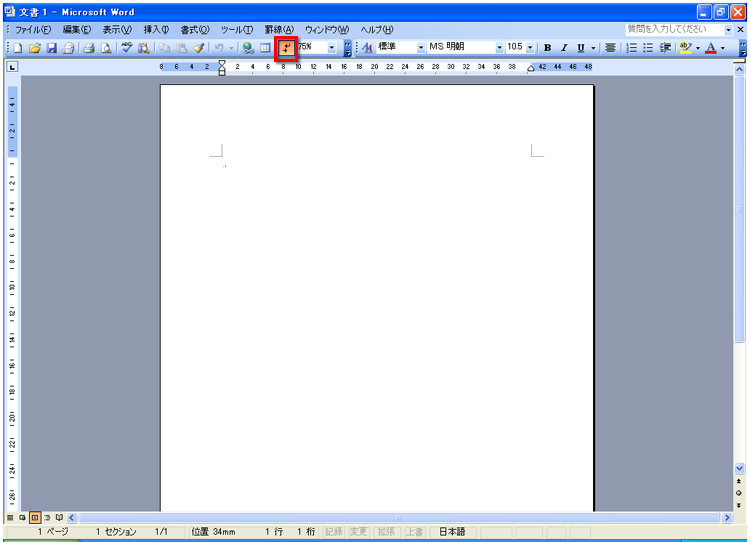Click the permission/e-mail icon next to Save
Image resolution: width=750 pixels, height=542 pixels.
pyautogui.click(x=68, y=48)
